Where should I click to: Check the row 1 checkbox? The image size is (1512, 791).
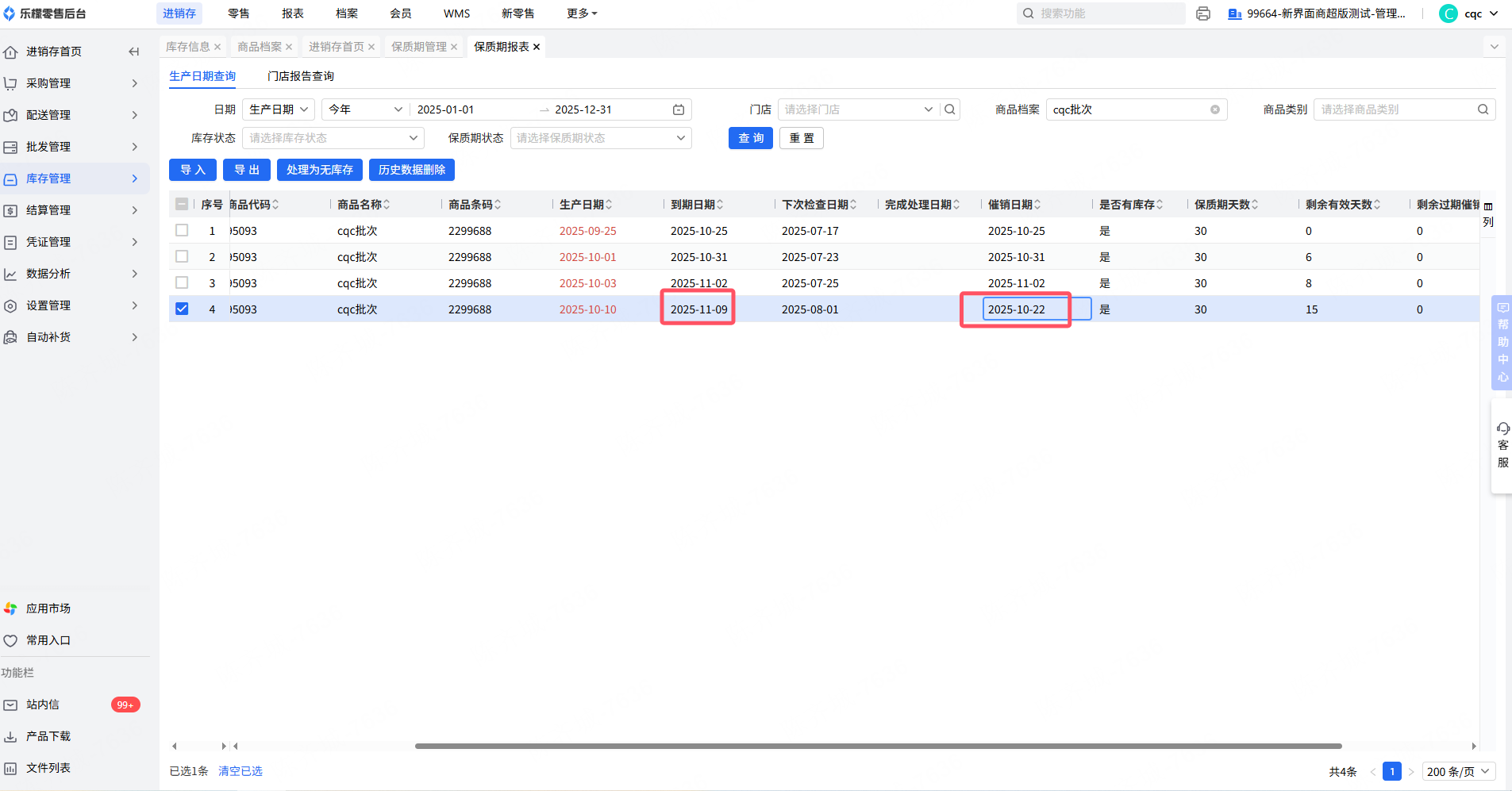[182, 230]
